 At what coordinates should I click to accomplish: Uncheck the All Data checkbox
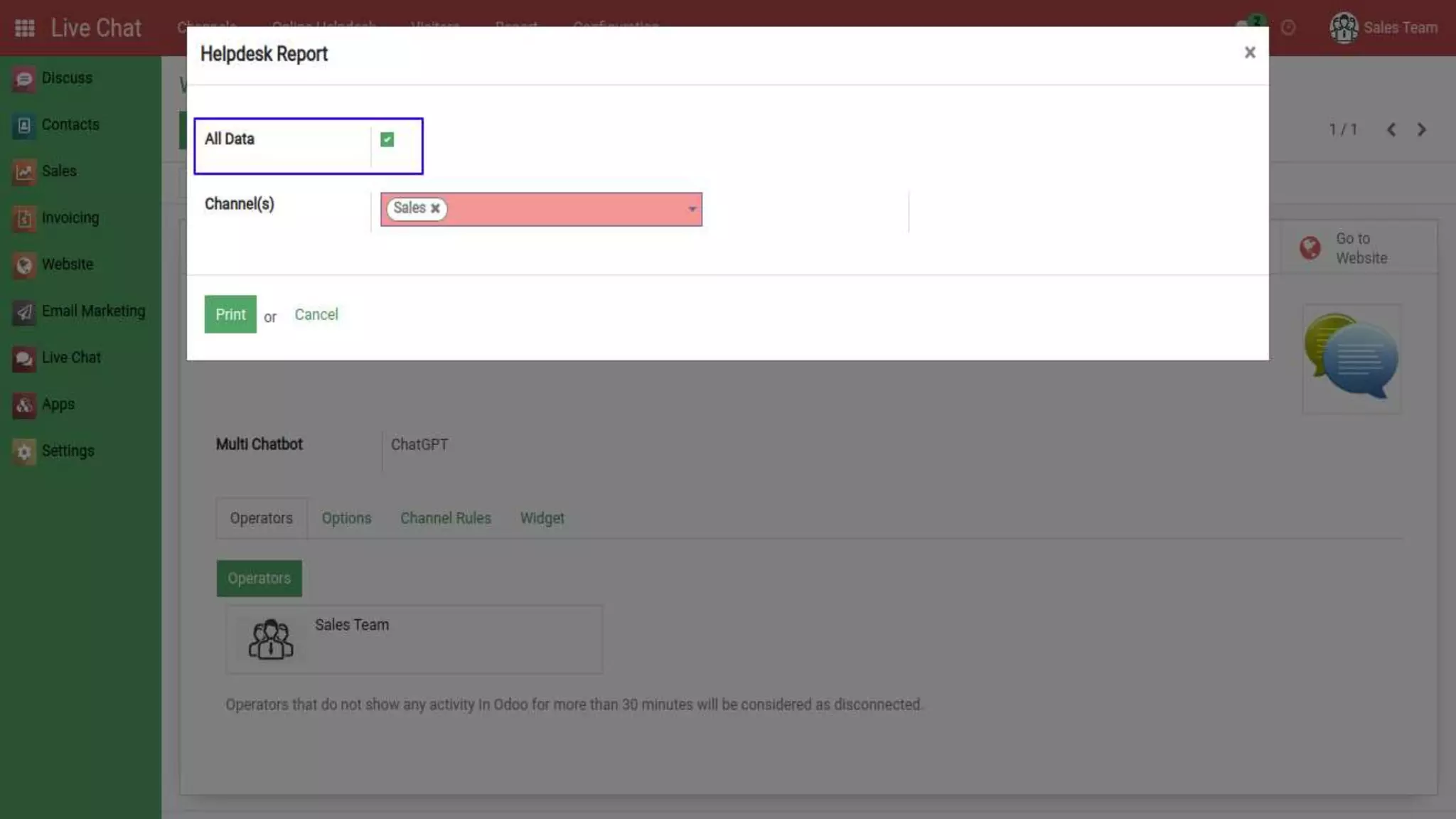387,139
